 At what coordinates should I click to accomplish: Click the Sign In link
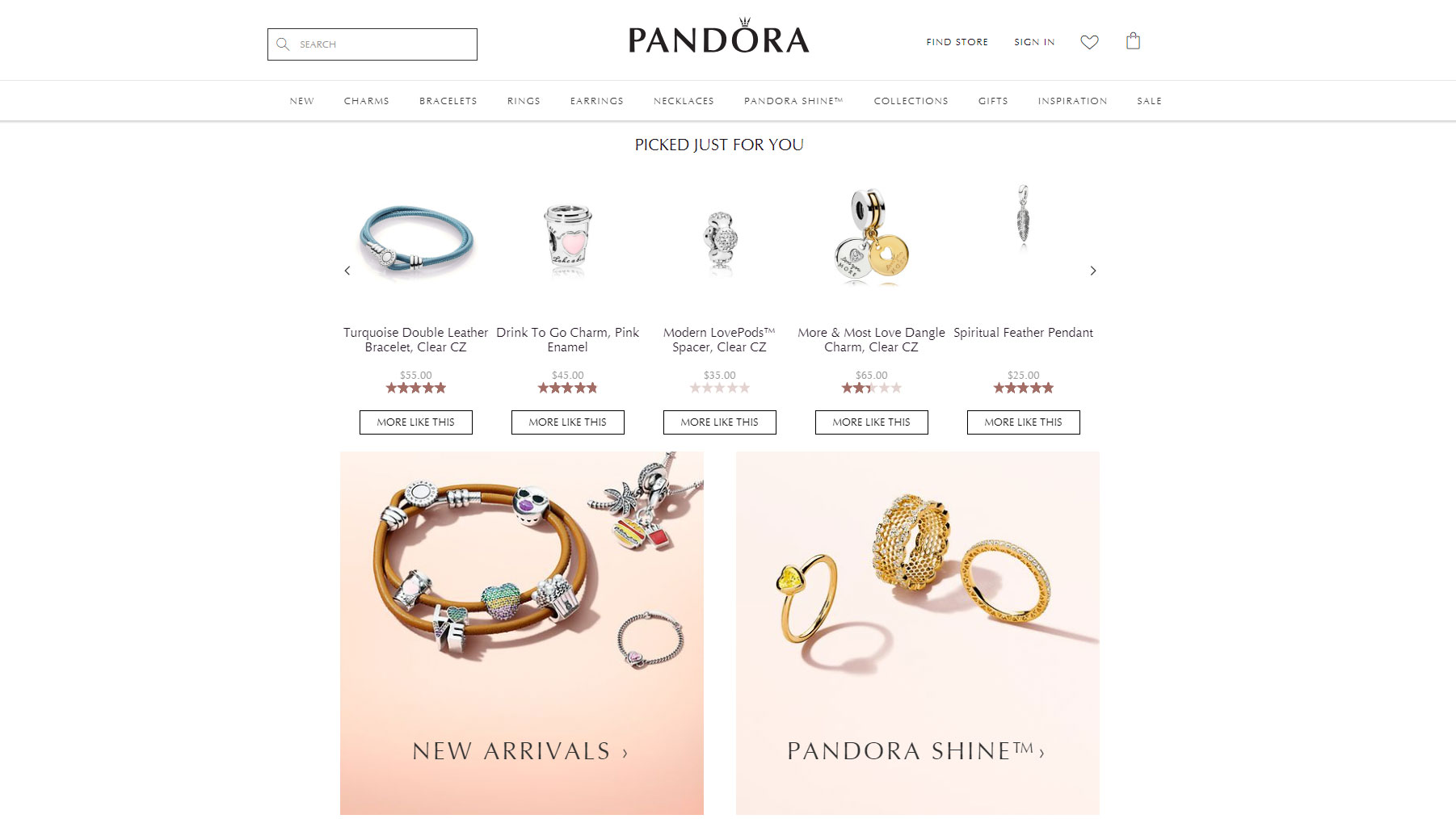1034,42
